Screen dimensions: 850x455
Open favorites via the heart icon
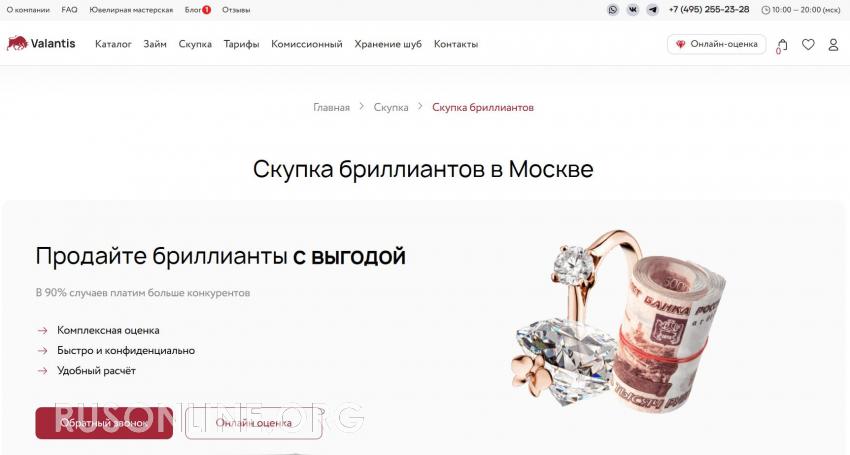[x=808, y=44]
